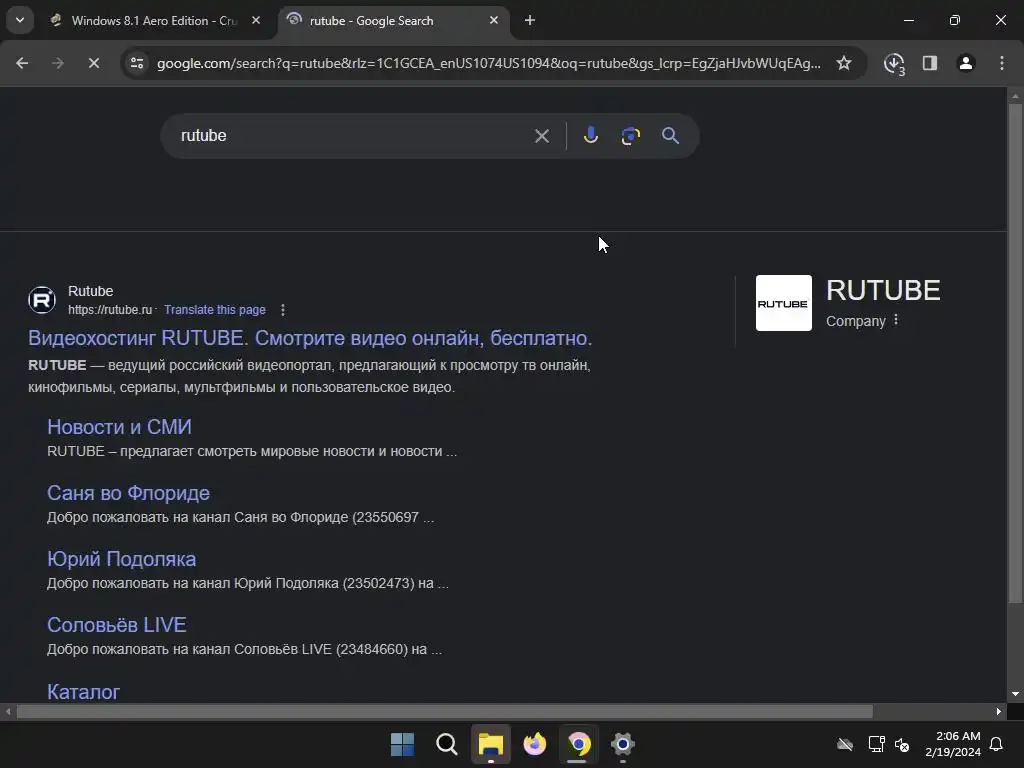Click the RUTUBE logo thumbnail in knowledge panel
The width and height of the screenshot is (1024, 768).
point(784,303)
